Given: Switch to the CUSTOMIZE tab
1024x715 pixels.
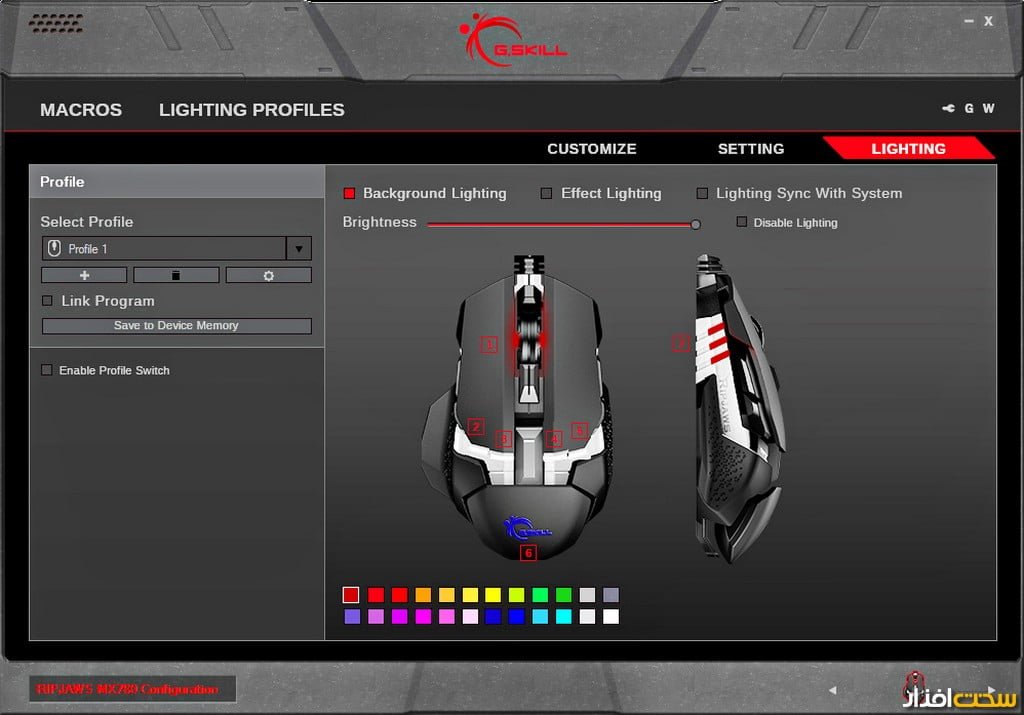Looking at the screenshot, I should point(591,149).
